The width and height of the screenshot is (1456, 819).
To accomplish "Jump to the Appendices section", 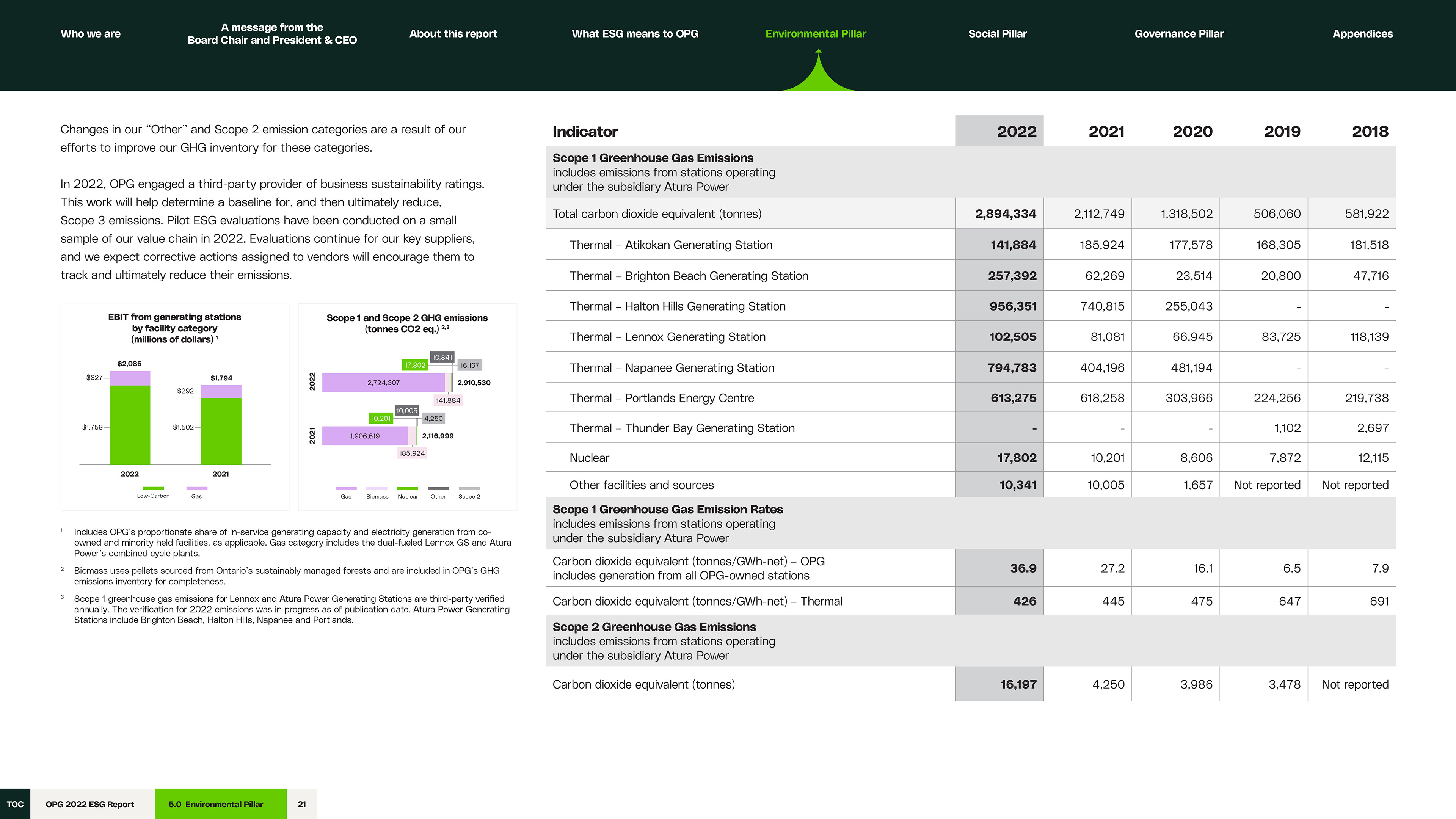I will pyautogui.click(x=1362, y=34).
